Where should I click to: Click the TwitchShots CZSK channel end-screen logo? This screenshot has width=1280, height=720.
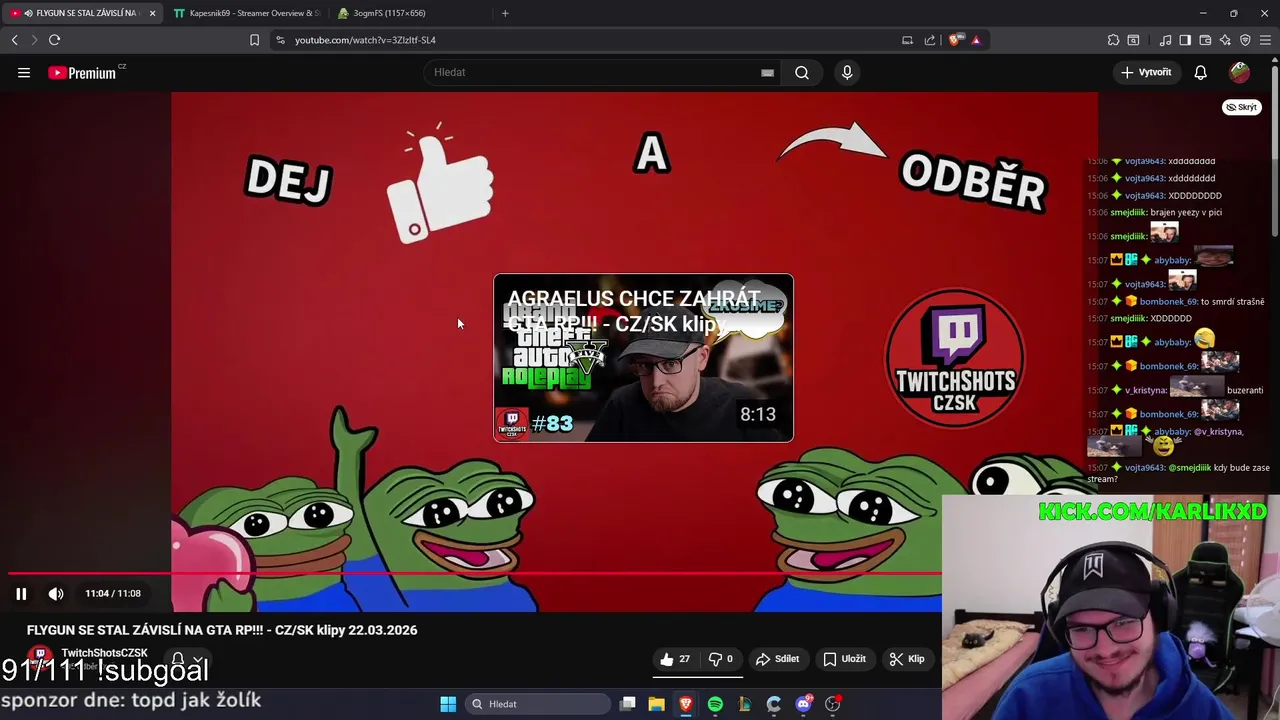955,358
